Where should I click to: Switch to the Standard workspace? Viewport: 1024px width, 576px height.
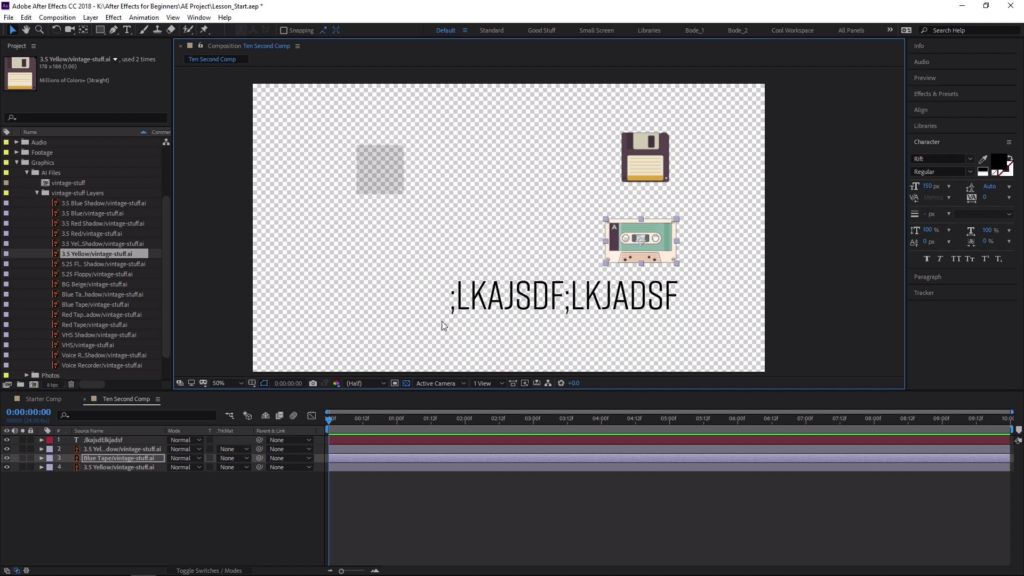(491, 31)
